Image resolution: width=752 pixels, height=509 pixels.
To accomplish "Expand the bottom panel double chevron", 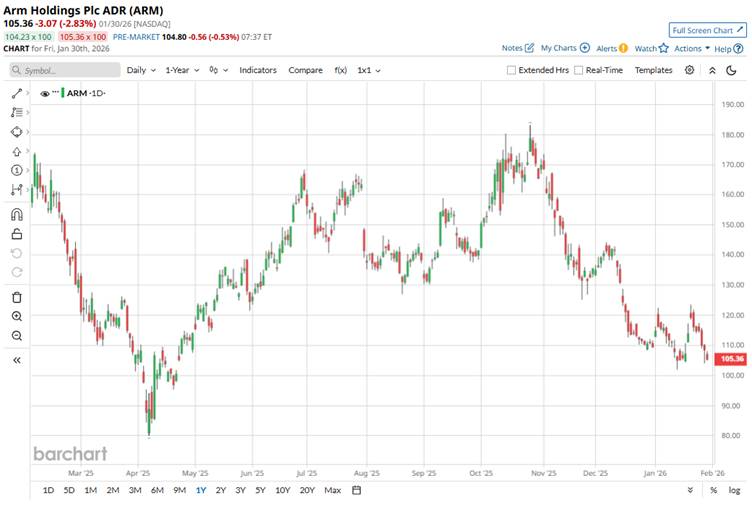I will (x=690, y=490).
